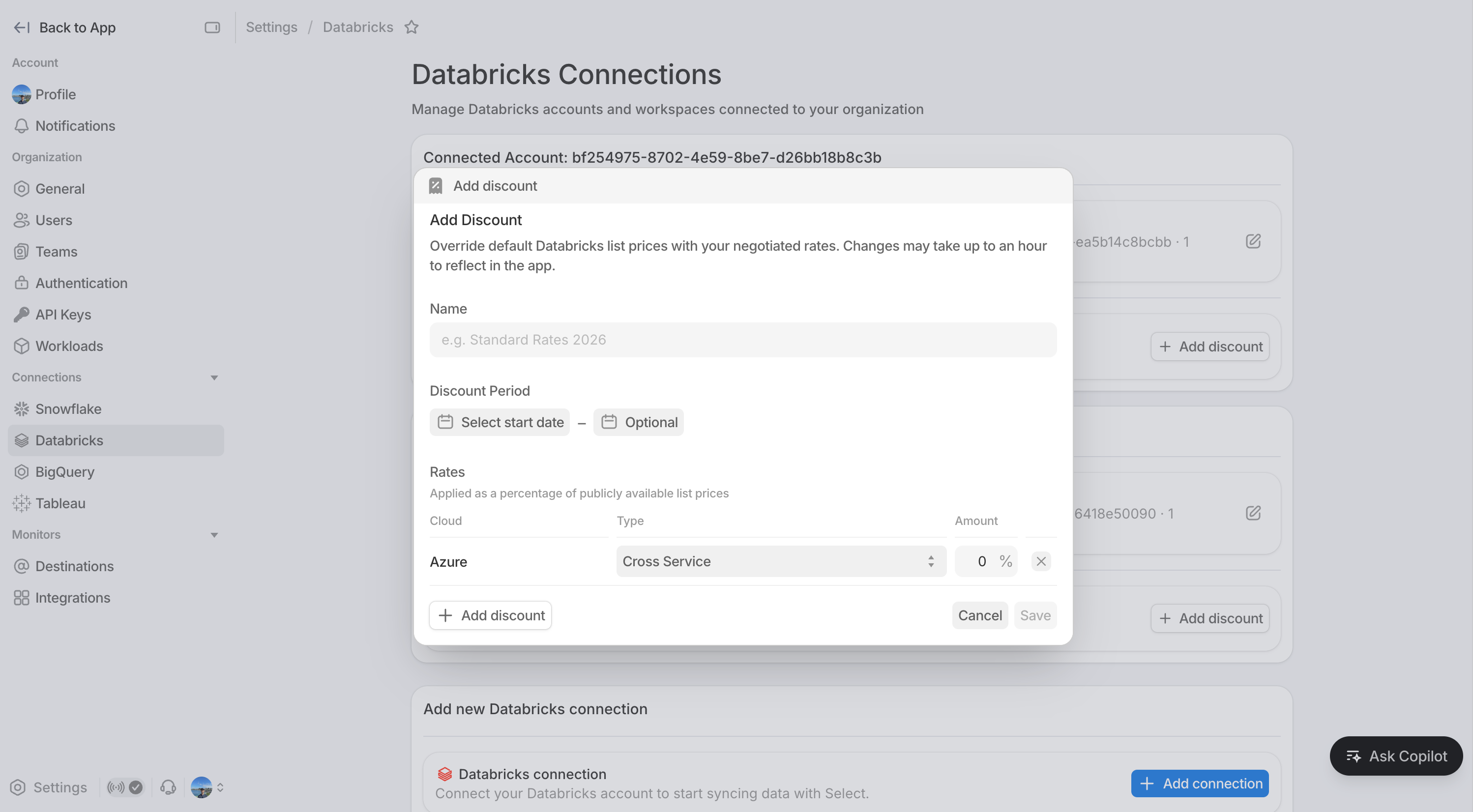Collapse the Connections sidebar section
Screen dimensions: 1473x812
(214, 377)
